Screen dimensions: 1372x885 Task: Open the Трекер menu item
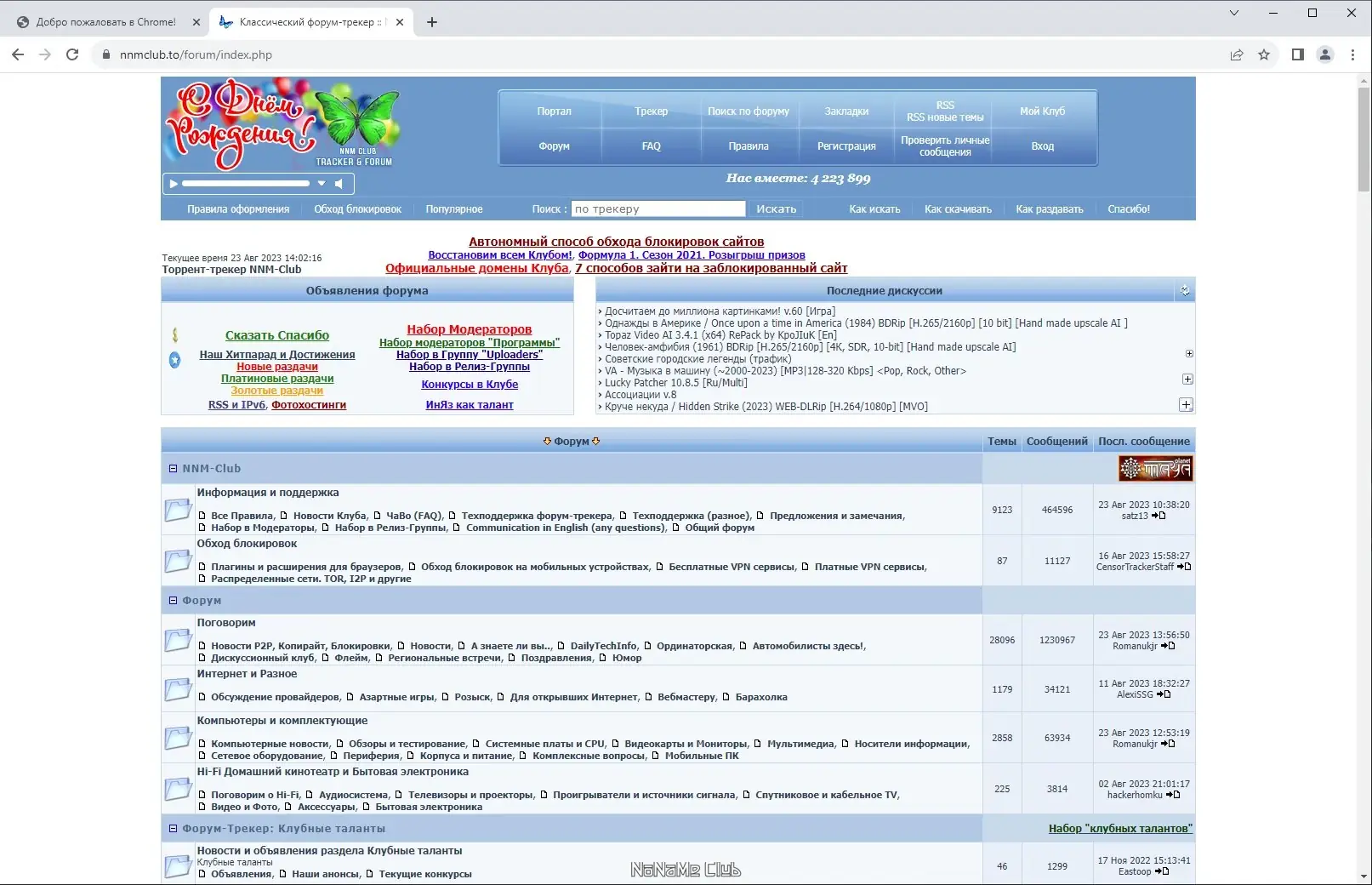pos(651,111)
